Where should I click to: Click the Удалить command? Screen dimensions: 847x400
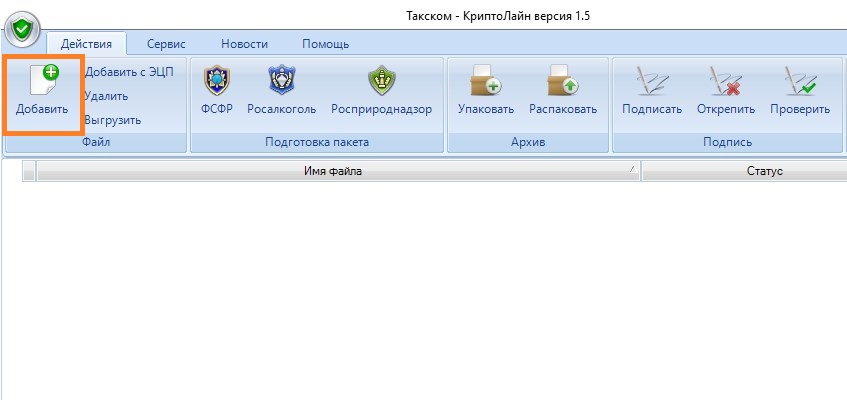[x=106, y=96]
